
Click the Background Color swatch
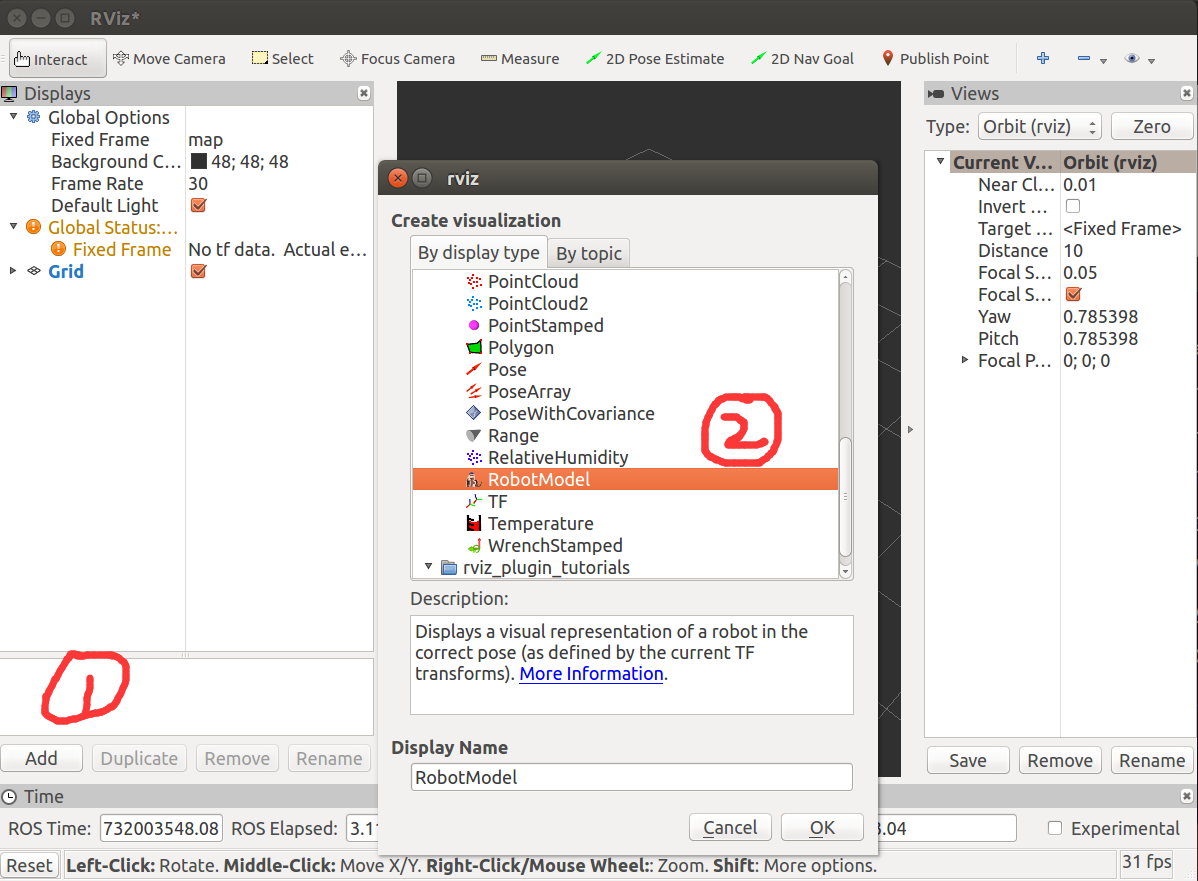(199, 161)
